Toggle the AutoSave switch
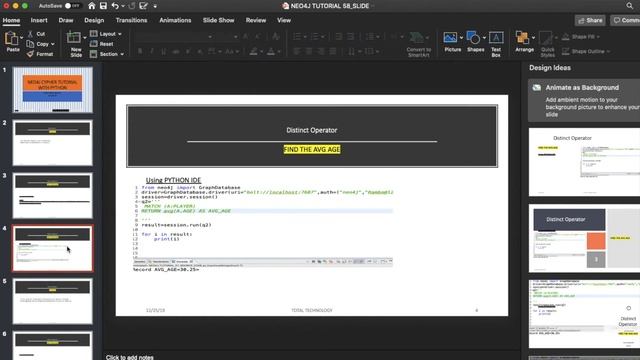The width and height of the screenshot is (640, 360). (73, 6)
